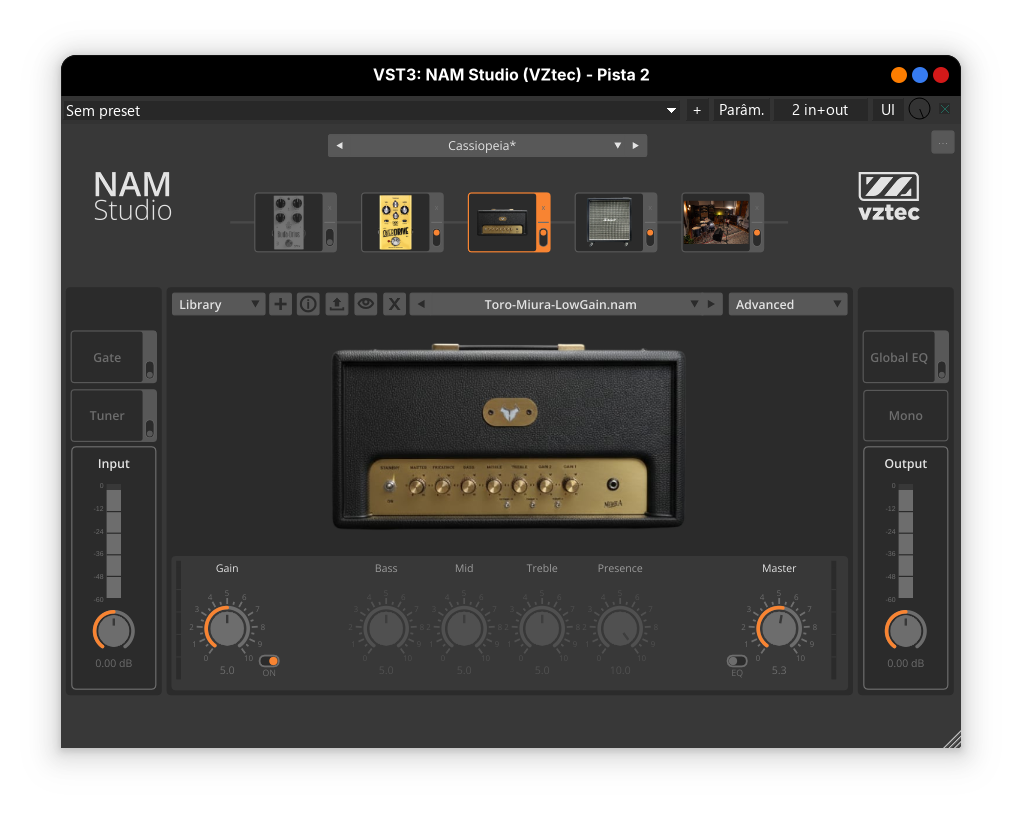The width and height of the screenshot is (1022, 815).
Task: Go to previous model file arrow
Action: tap(422, 304)
